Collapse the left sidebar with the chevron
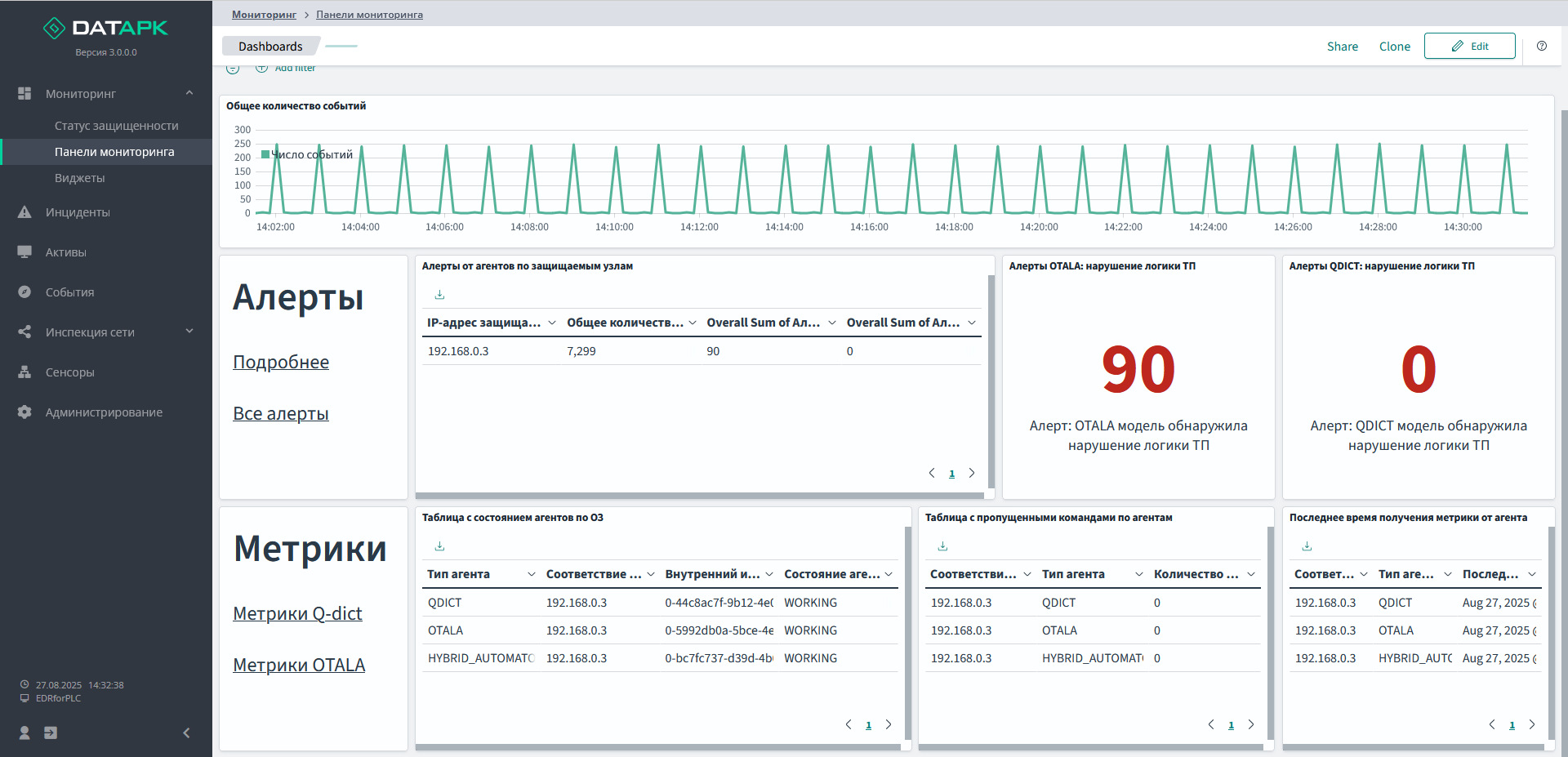 186,733
